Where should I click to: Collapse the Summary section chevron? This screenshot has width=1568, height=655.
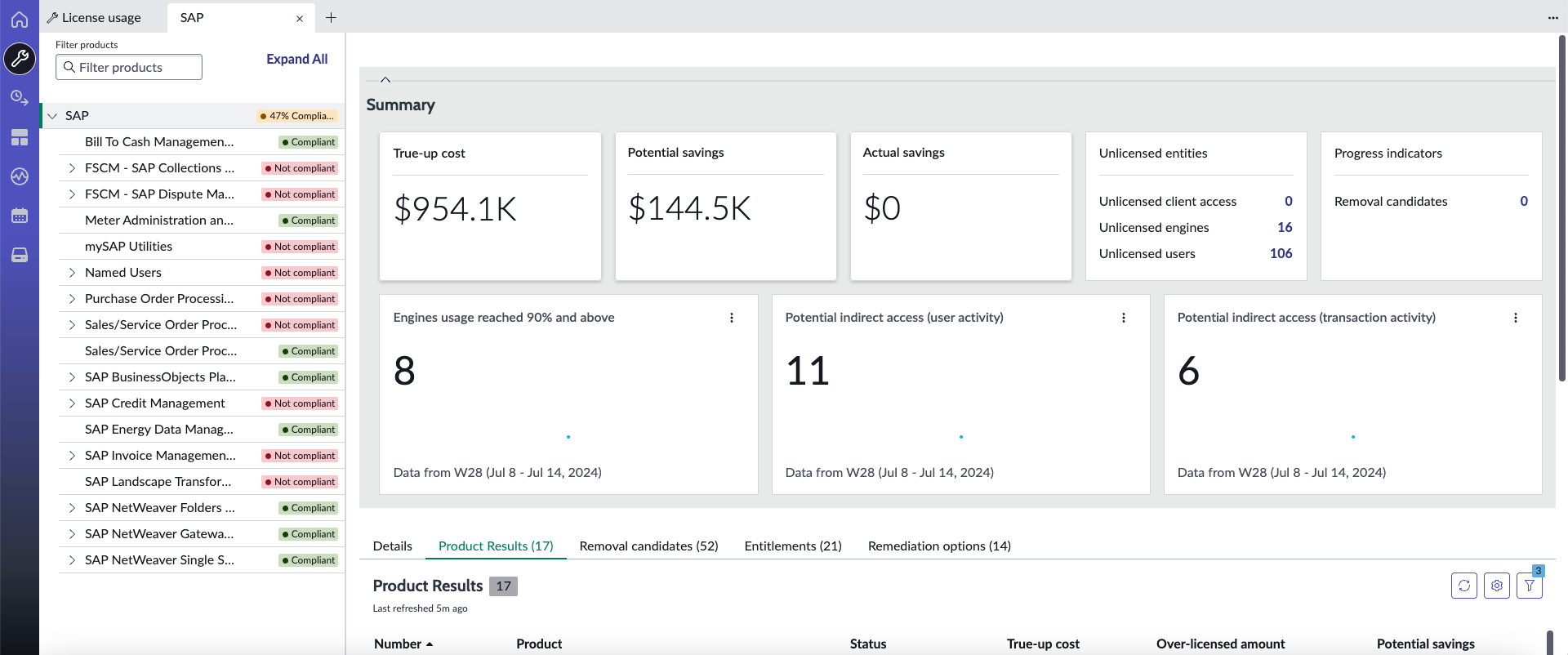pyautogui.click(x=385, y=80)
